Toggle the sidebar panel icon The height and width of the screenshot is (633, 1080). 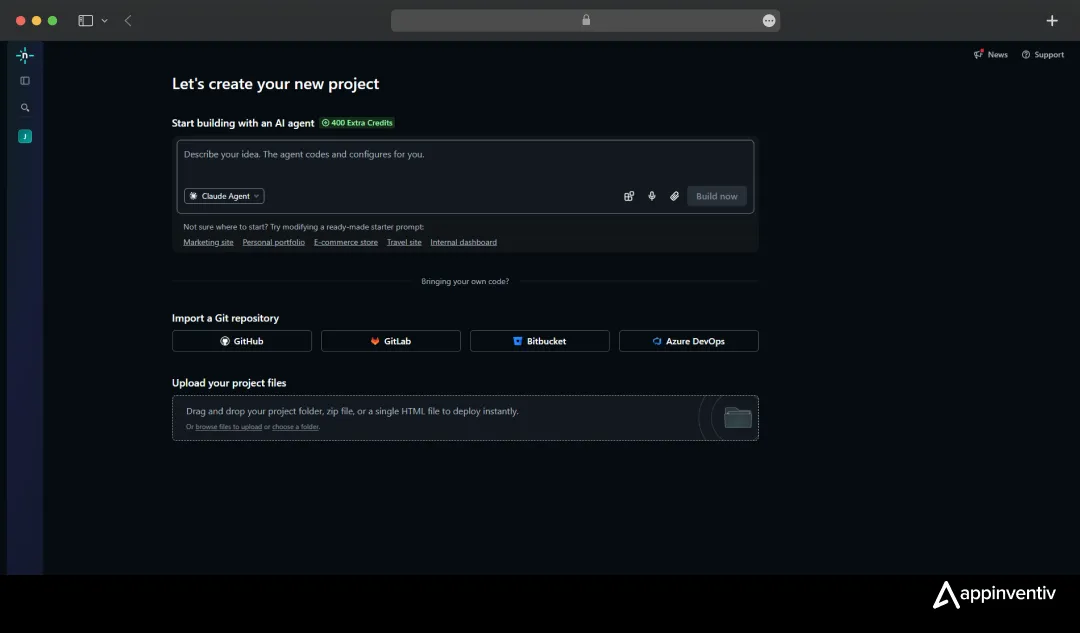(24, 80)
